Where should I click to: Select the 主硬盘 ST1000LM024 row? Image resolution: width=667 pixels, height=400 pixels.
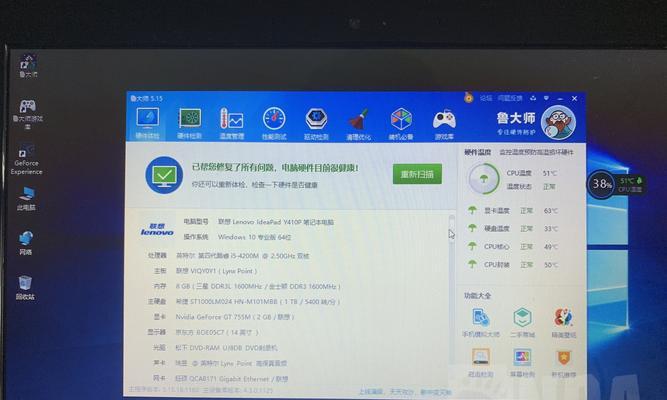tap(244, 301)
